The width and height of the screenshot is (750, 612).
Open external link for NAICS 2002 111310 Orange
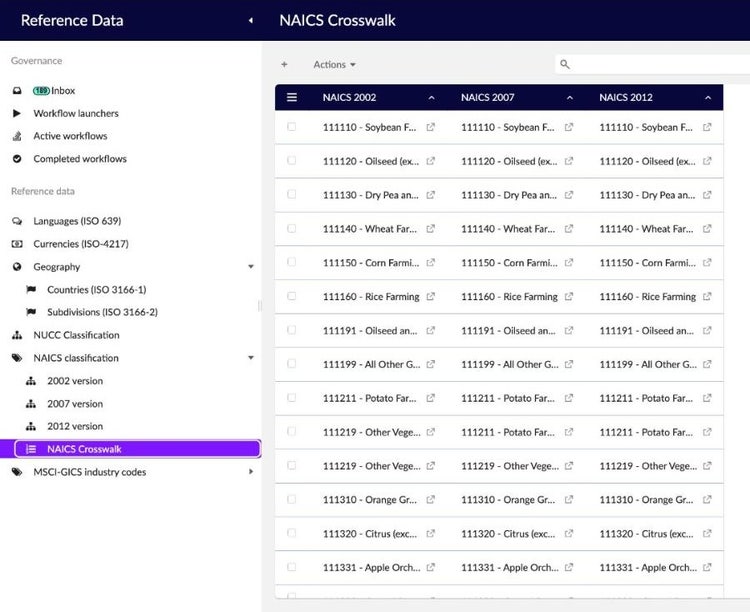click(x=430, y=500)
